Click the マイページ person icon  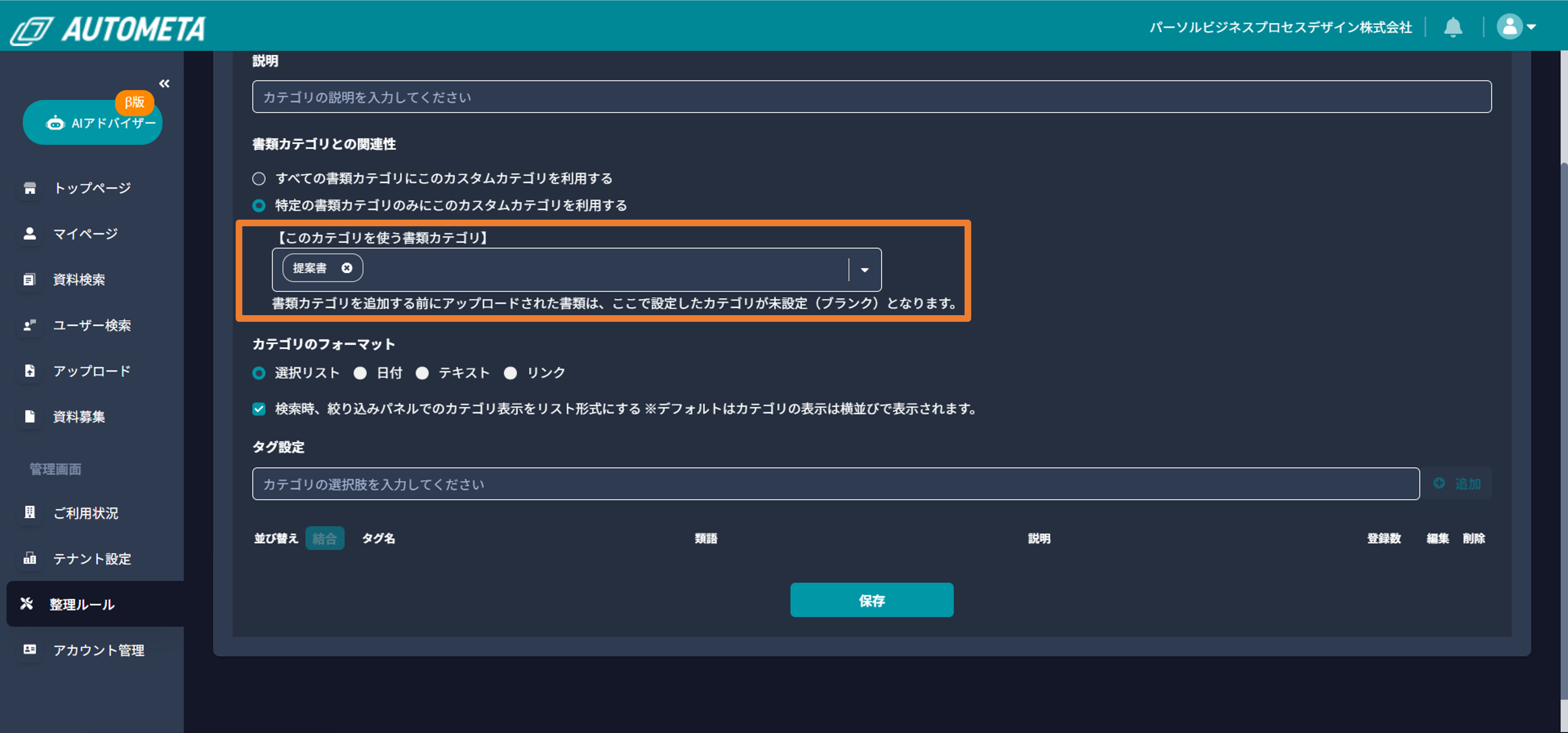(x=30, y=233)
